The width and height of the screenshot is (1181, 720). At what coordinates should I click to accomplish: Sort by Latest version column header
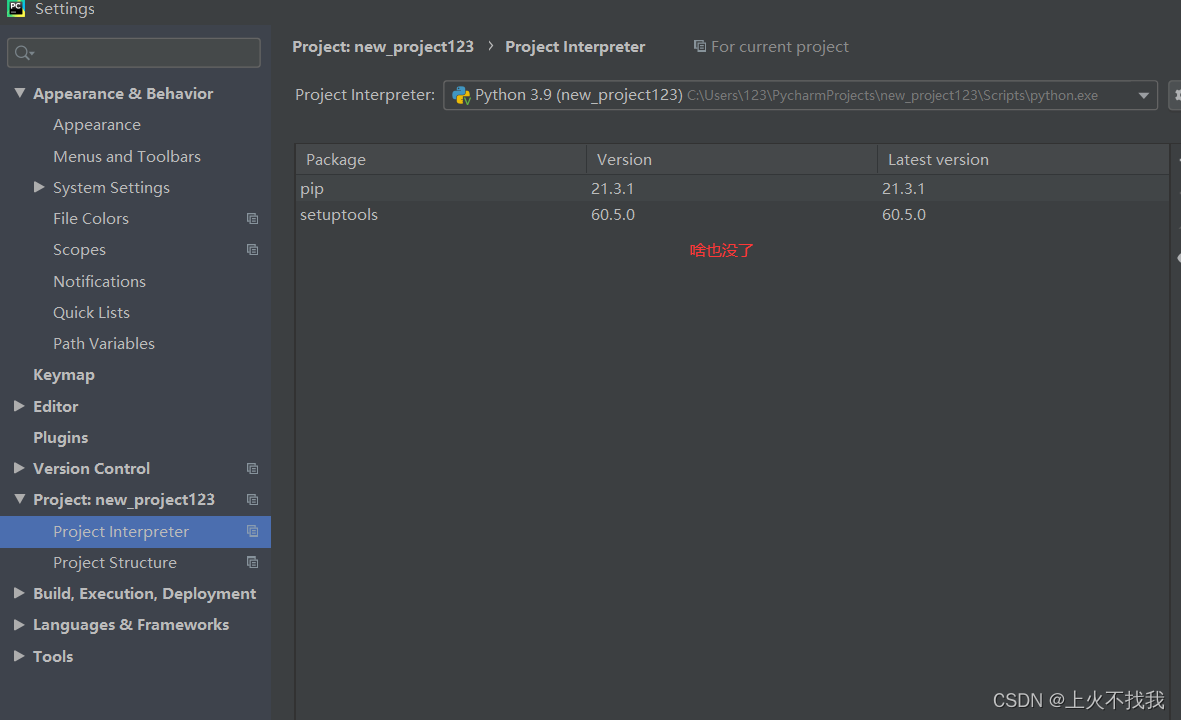coord(1023,160)
